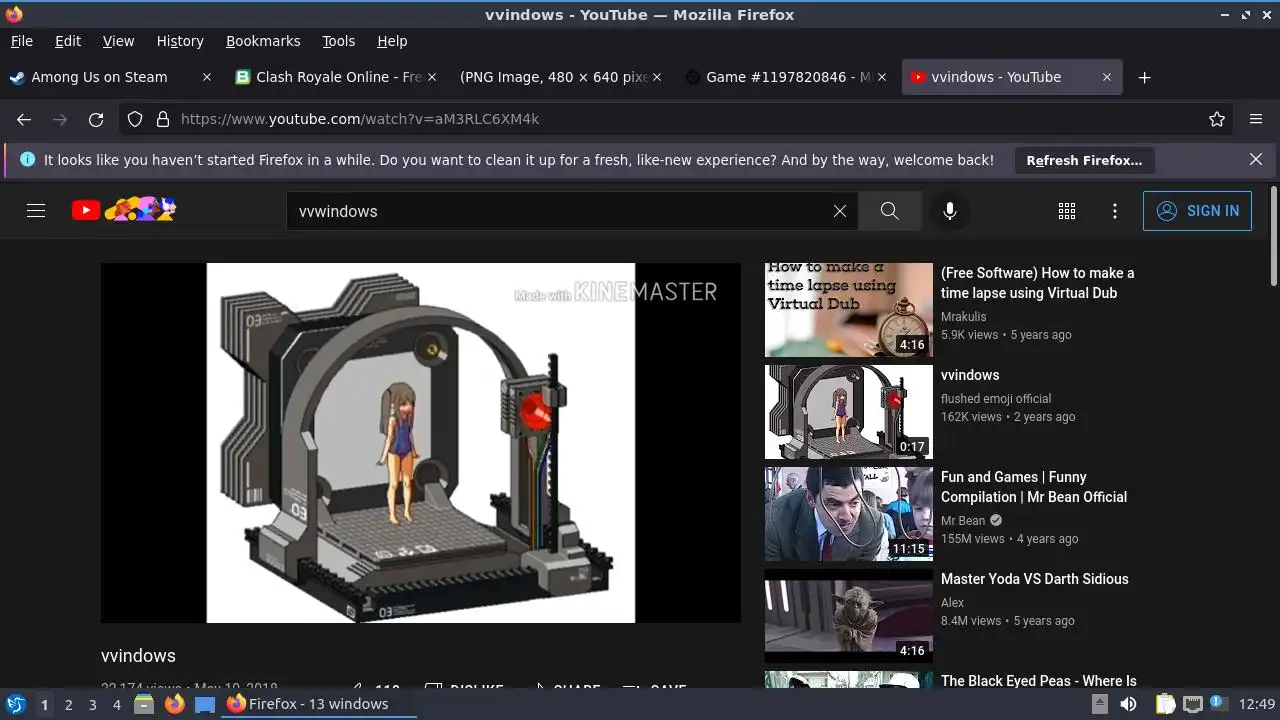
Task: Open the Mrakulis channel name
Action: (x=964, y=317)
